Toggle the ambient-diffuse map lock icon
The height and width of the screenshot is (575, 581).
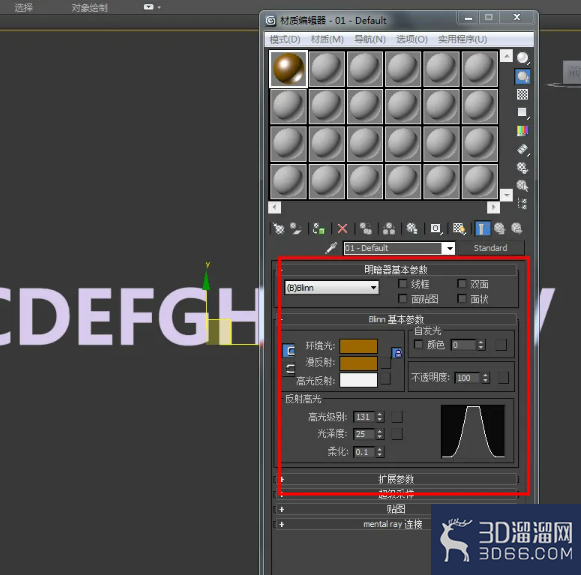coord(397,353)
